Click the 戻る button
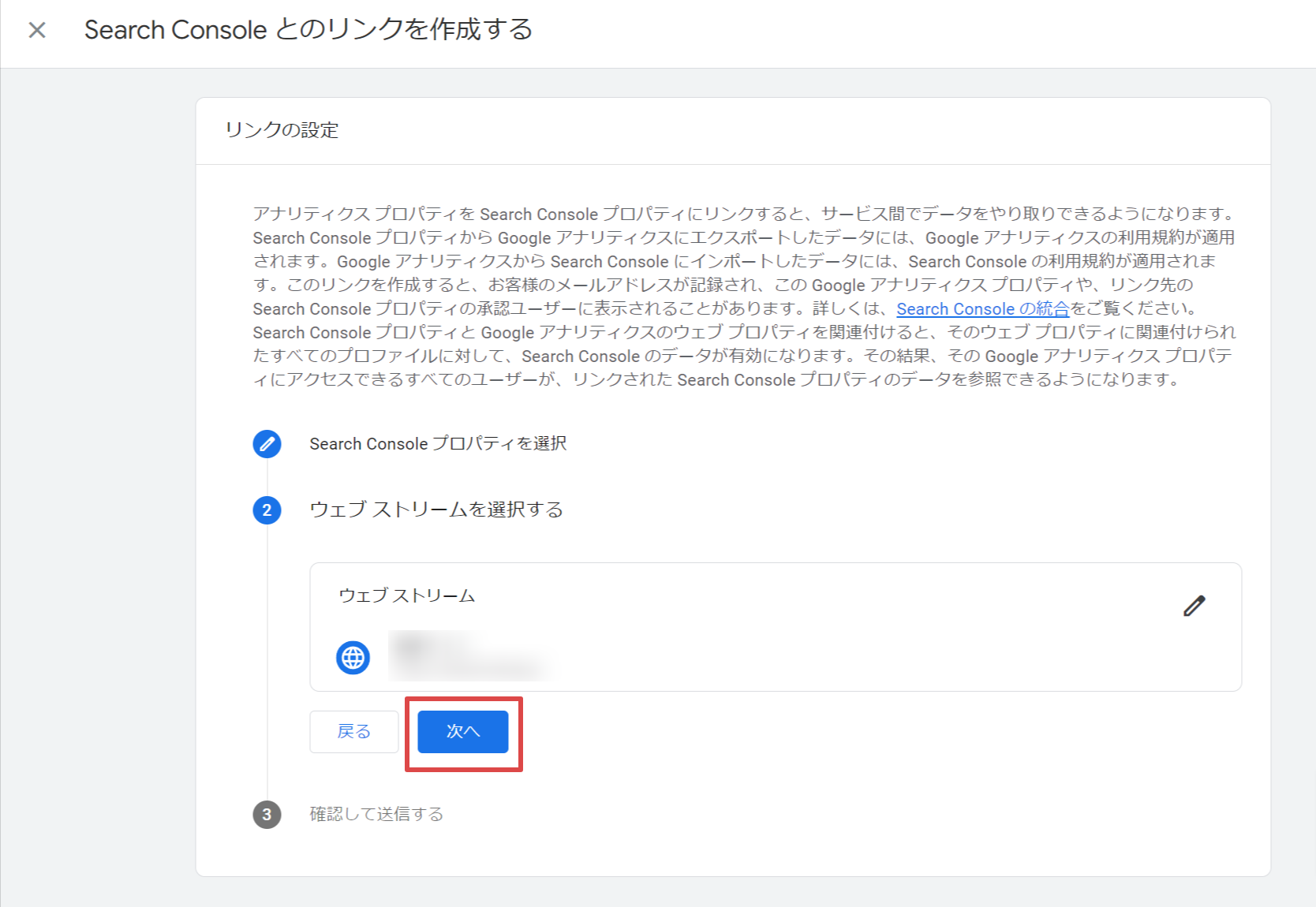 pyautogui.click(x=353, y=731)
